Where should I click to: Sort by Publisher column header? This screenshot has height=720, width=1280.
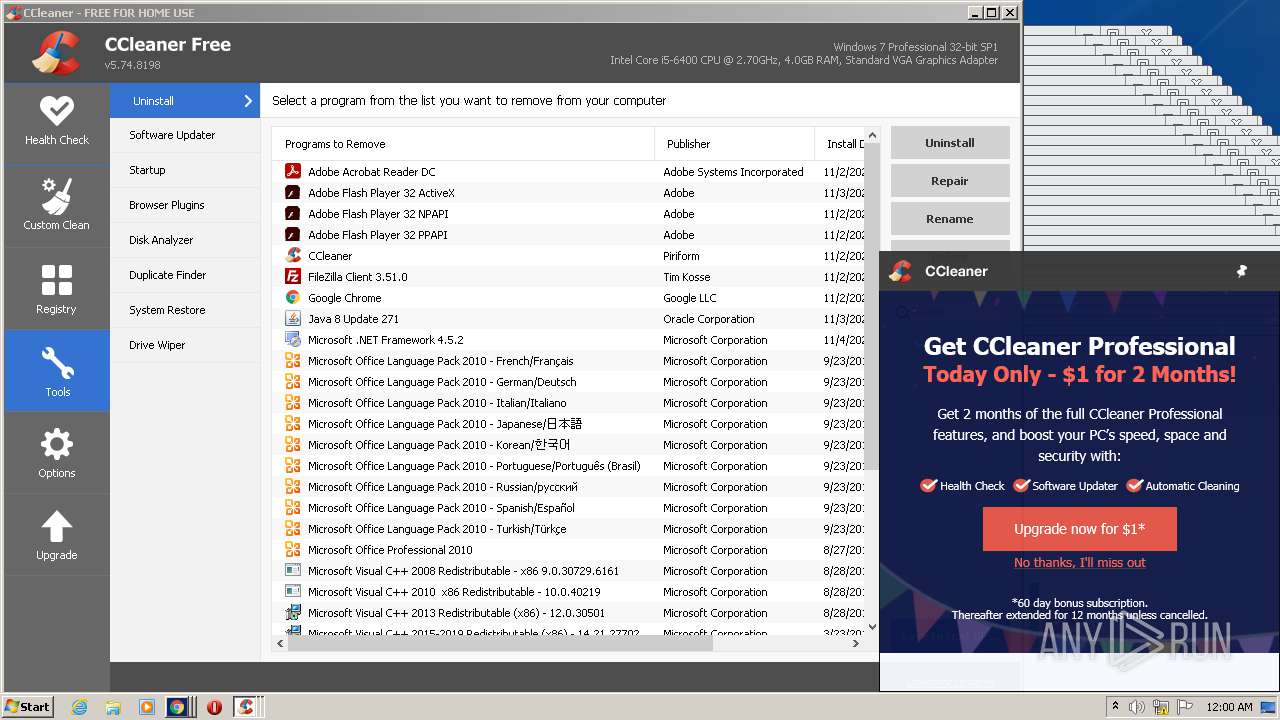(x=735, y=143)
